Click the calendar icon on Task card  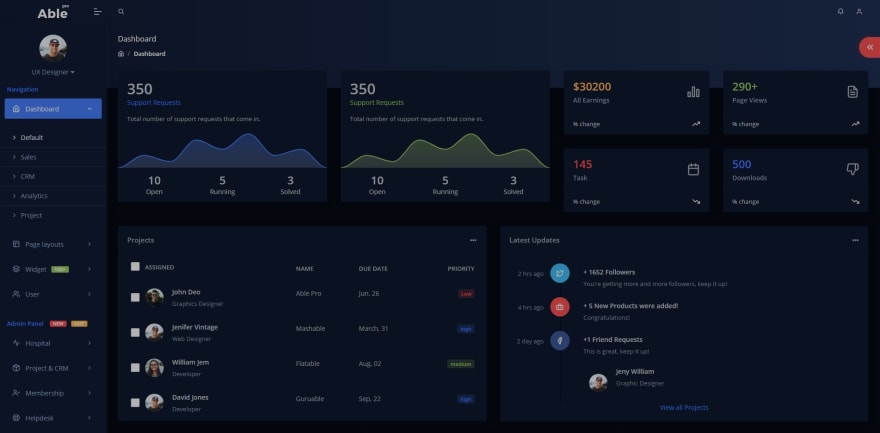pyautogui.click(x=693, y=169)
